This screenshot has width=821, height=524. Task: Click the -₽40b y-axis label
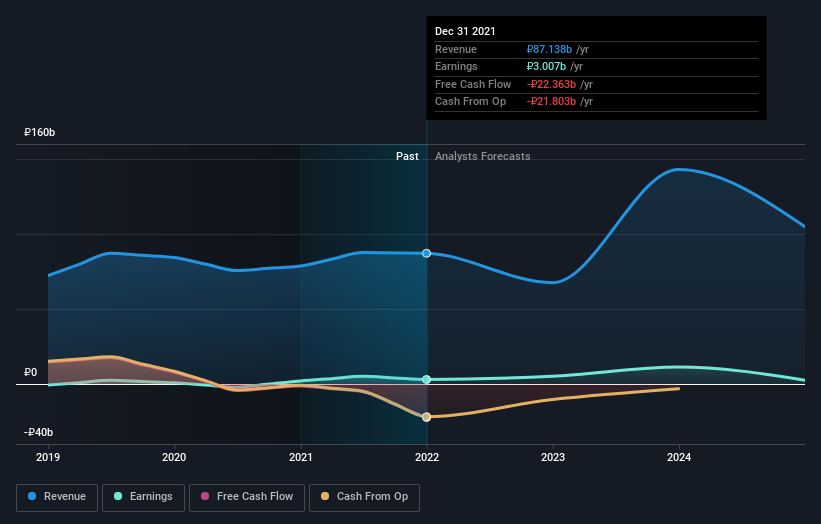coord(38,432)
